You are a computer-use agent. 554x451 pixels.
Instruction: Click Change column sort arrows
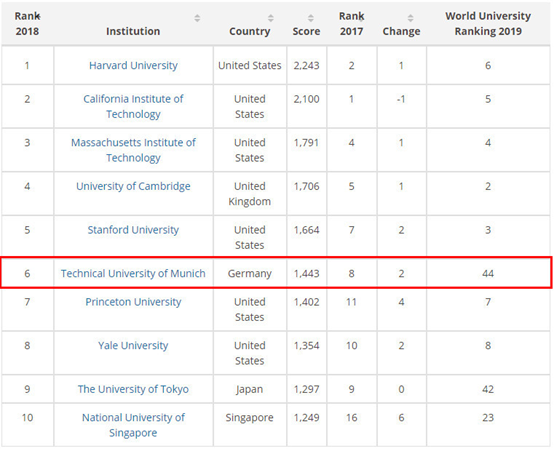[410, 18]
